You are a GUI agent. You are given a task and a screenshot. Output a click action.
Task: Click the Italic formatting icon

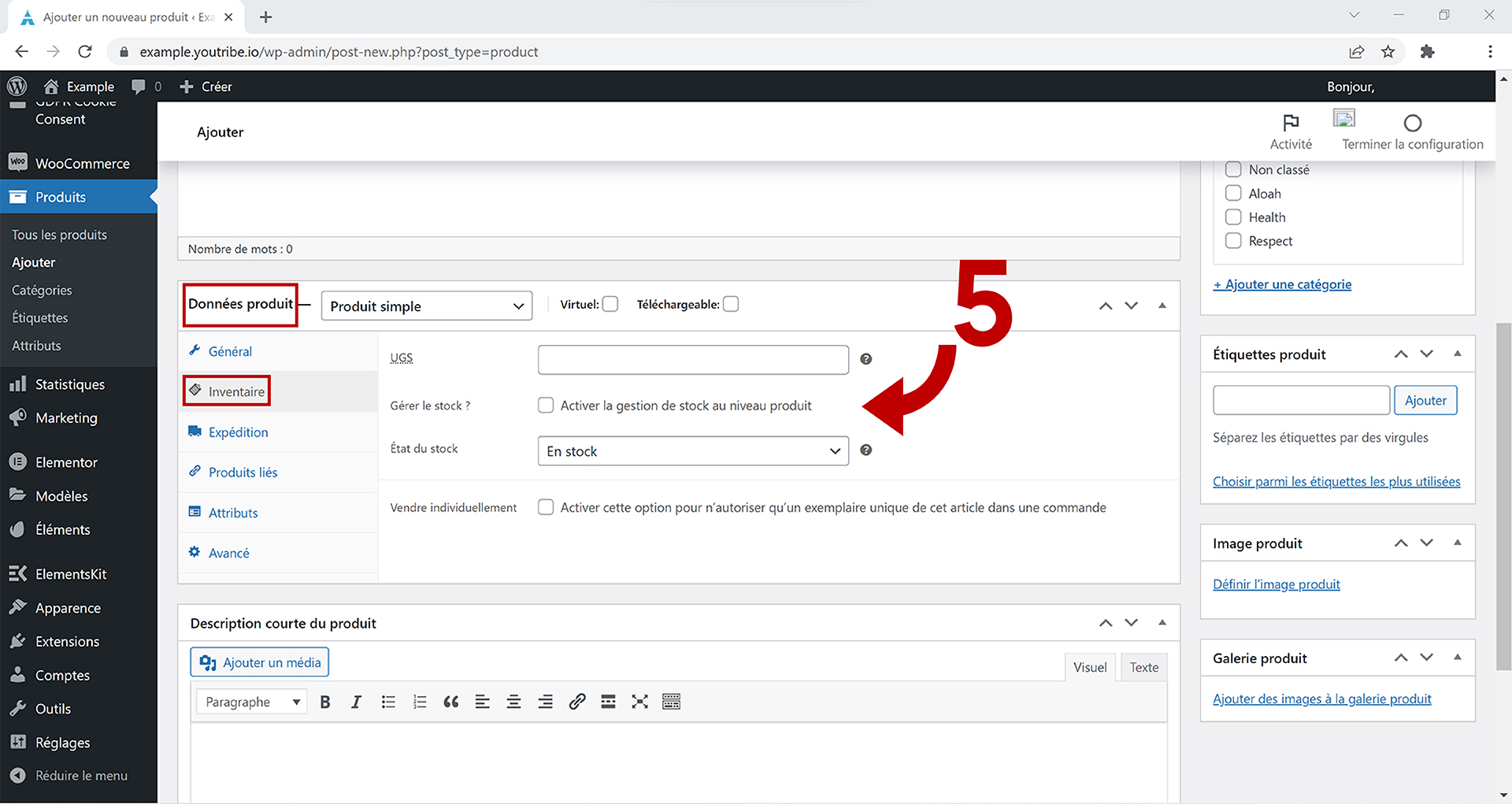click(x=356, y=702)
